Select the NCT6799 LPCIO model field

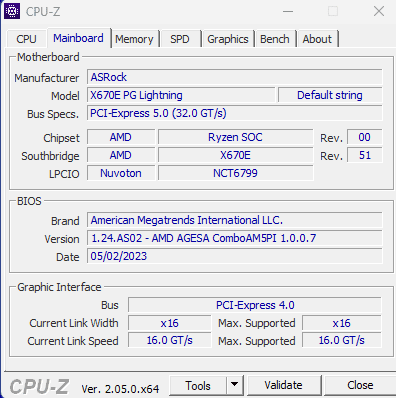click(x=235, y=173)
